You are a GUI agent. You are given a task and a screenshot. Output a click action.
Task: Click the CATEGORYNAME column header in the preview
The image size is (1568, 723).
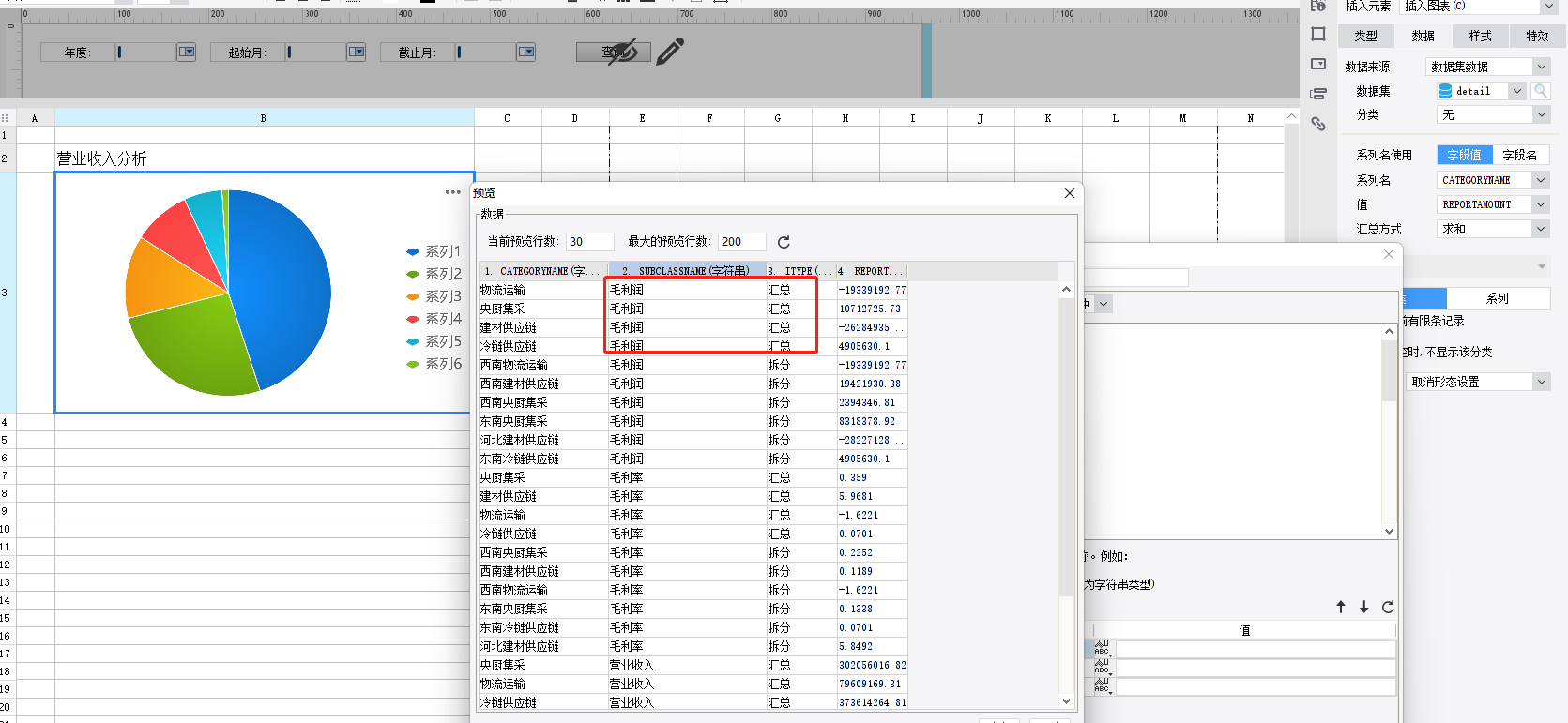click(x=543, y=271)
